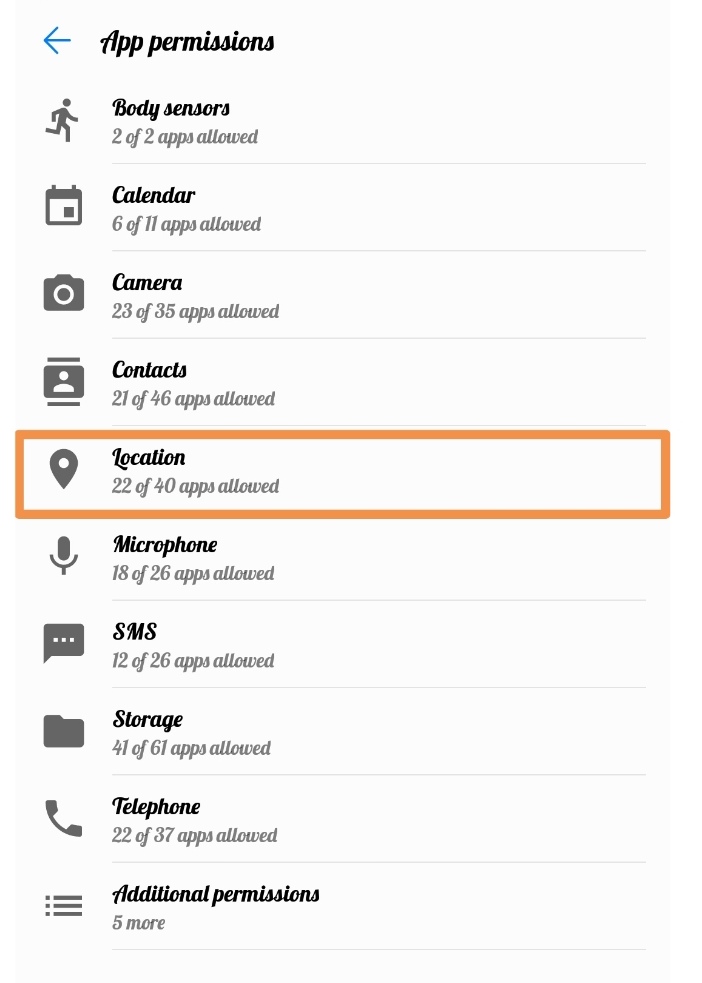Tap the Telephone handset icon
Screen dimensions: 702x983
[x=63, y=818]
